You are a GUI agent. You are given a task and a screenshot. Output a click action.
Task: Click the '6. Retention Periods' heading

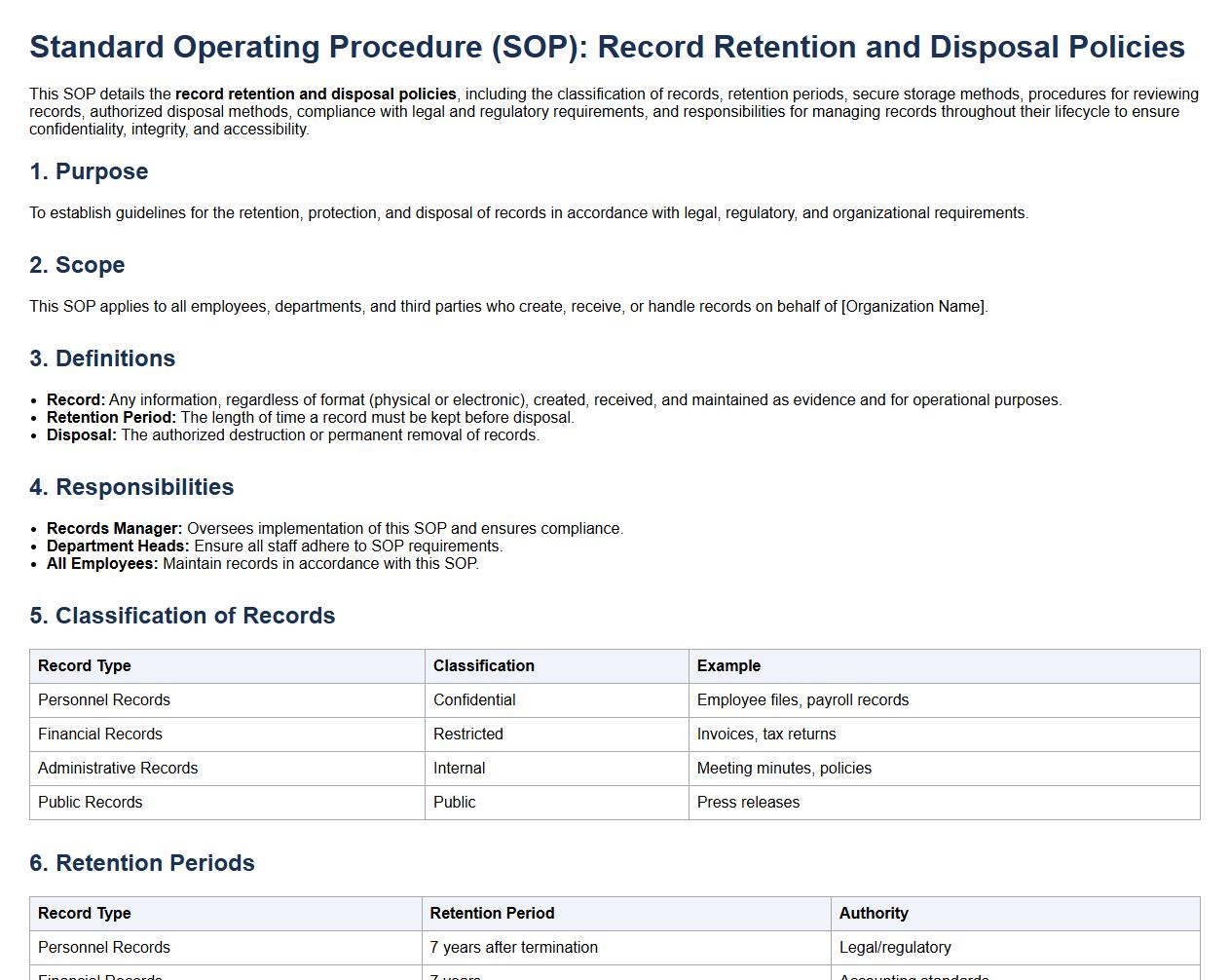click(x=142, y=863)
